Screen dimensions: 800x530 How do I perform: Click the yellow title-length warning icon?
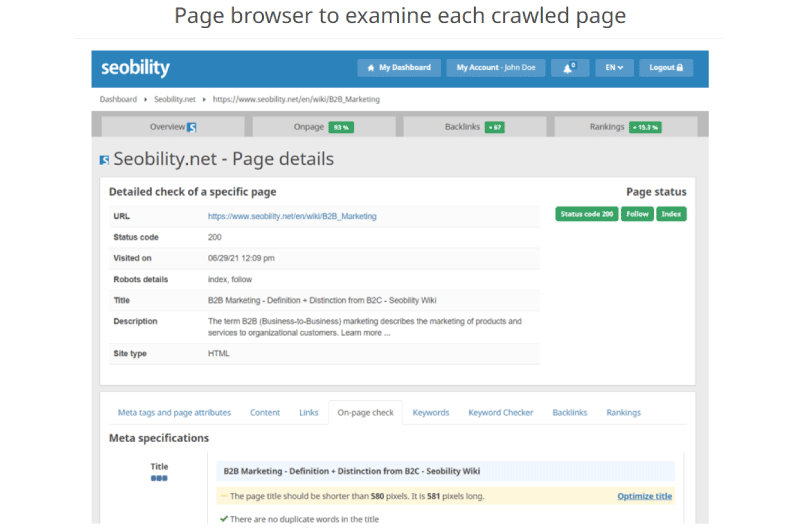[223, 496]
